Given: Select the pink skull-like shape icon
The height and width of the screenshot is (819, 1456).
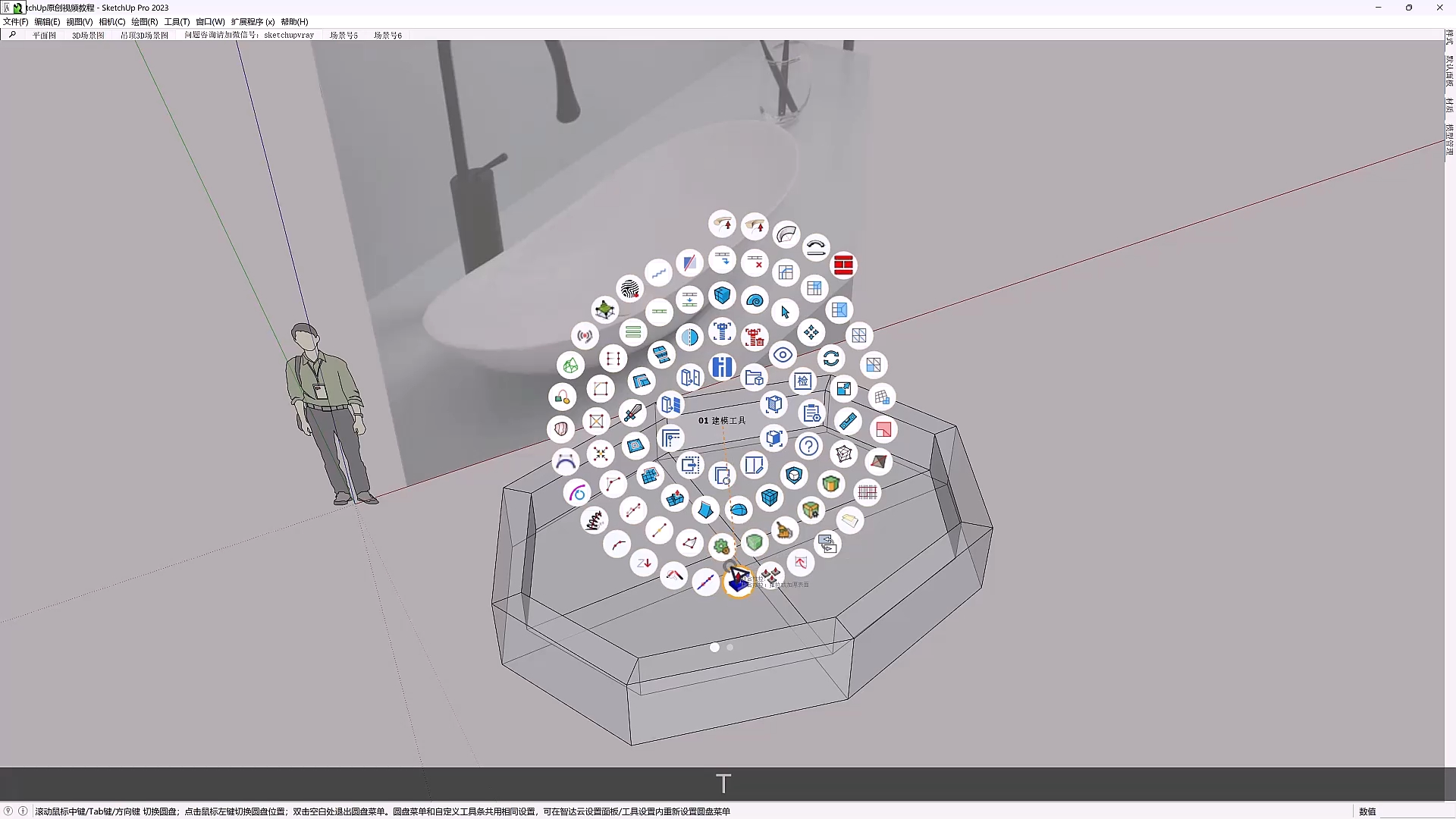Looking at the screenshot, I should (561, 429).
